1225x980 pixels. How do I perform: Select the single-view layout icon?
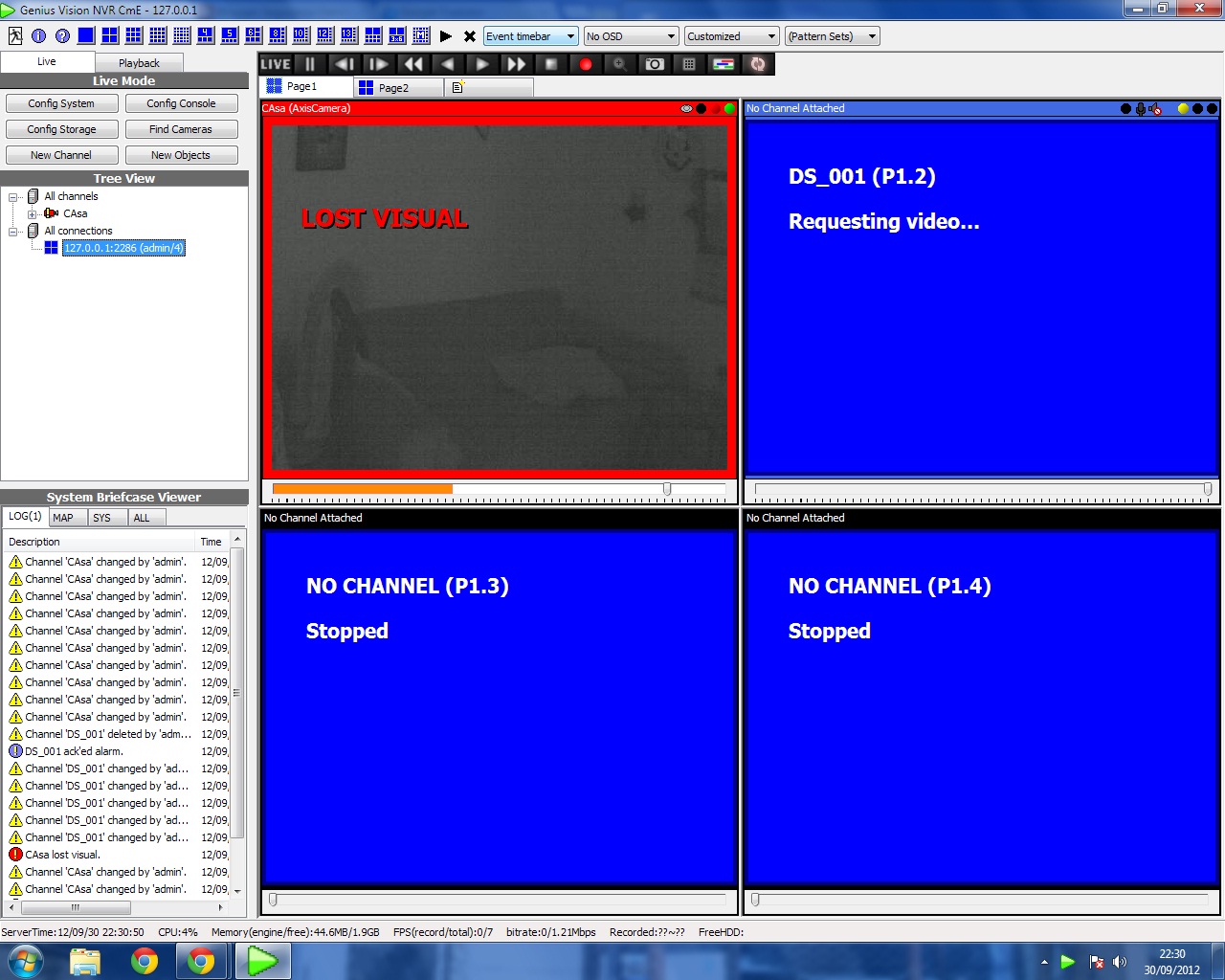coord(86,35)
